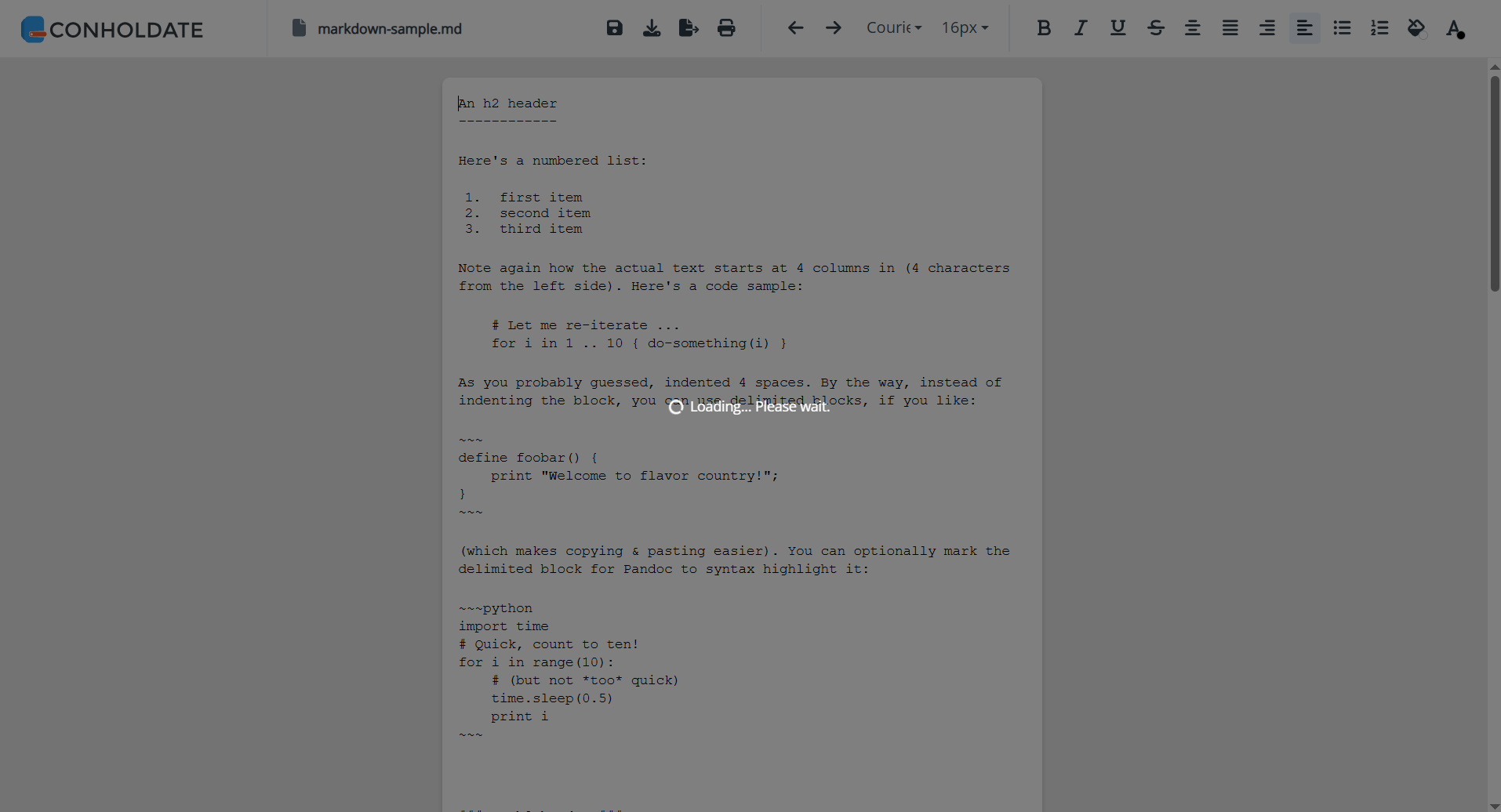The image size is (1501, 812).
Task: Align text to the left
Action: pyautogui.click(x=1305, y=28)
